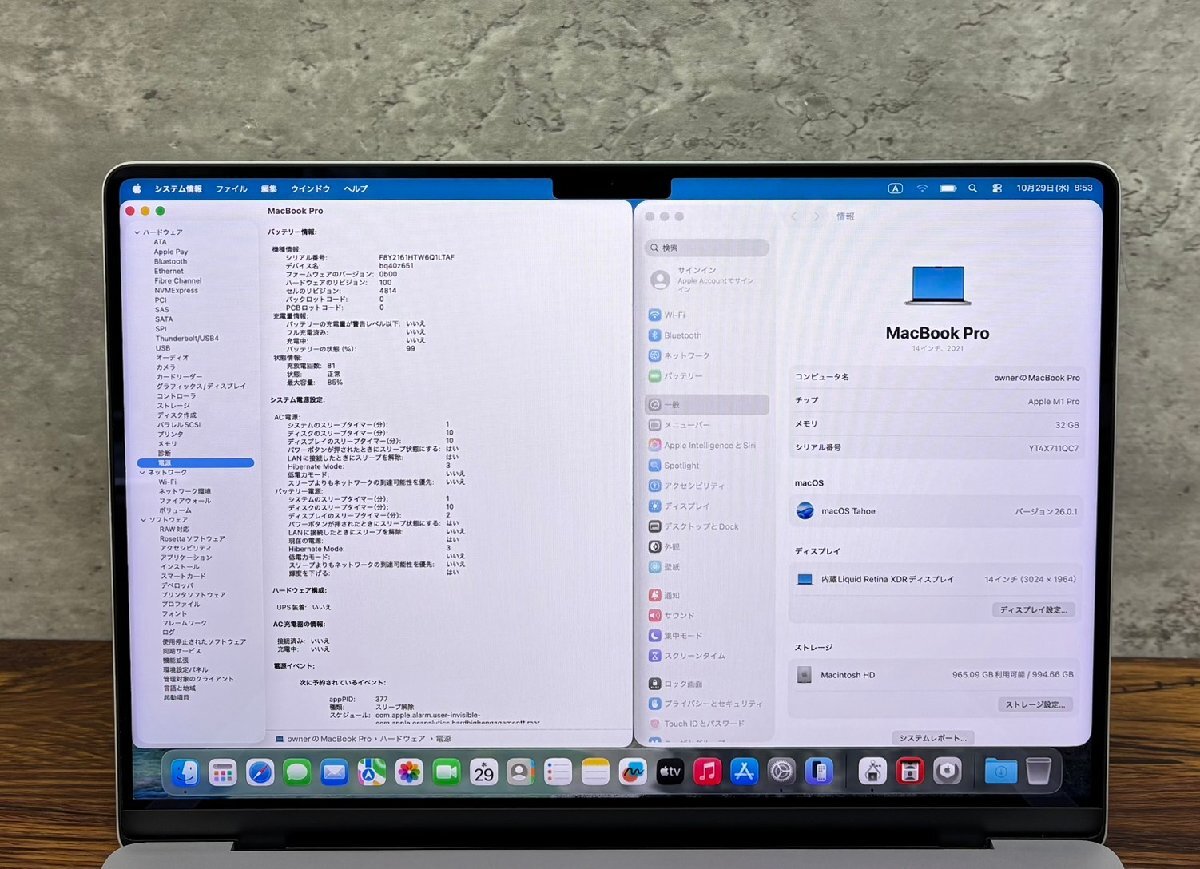This screenshot has height=869, width=1200.
Task: Open Downloads folder in the Dock
Action: (1001, 771)
